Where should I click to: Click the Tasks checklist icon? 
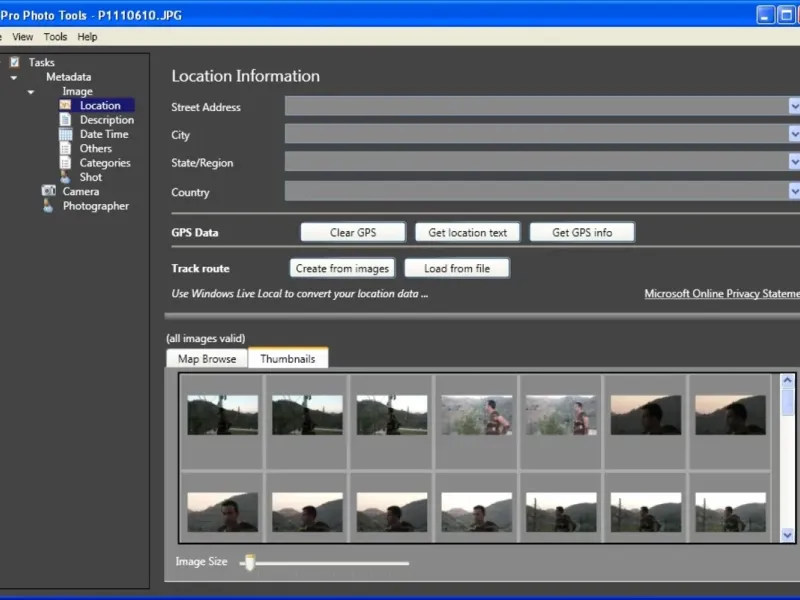point(15,62)
